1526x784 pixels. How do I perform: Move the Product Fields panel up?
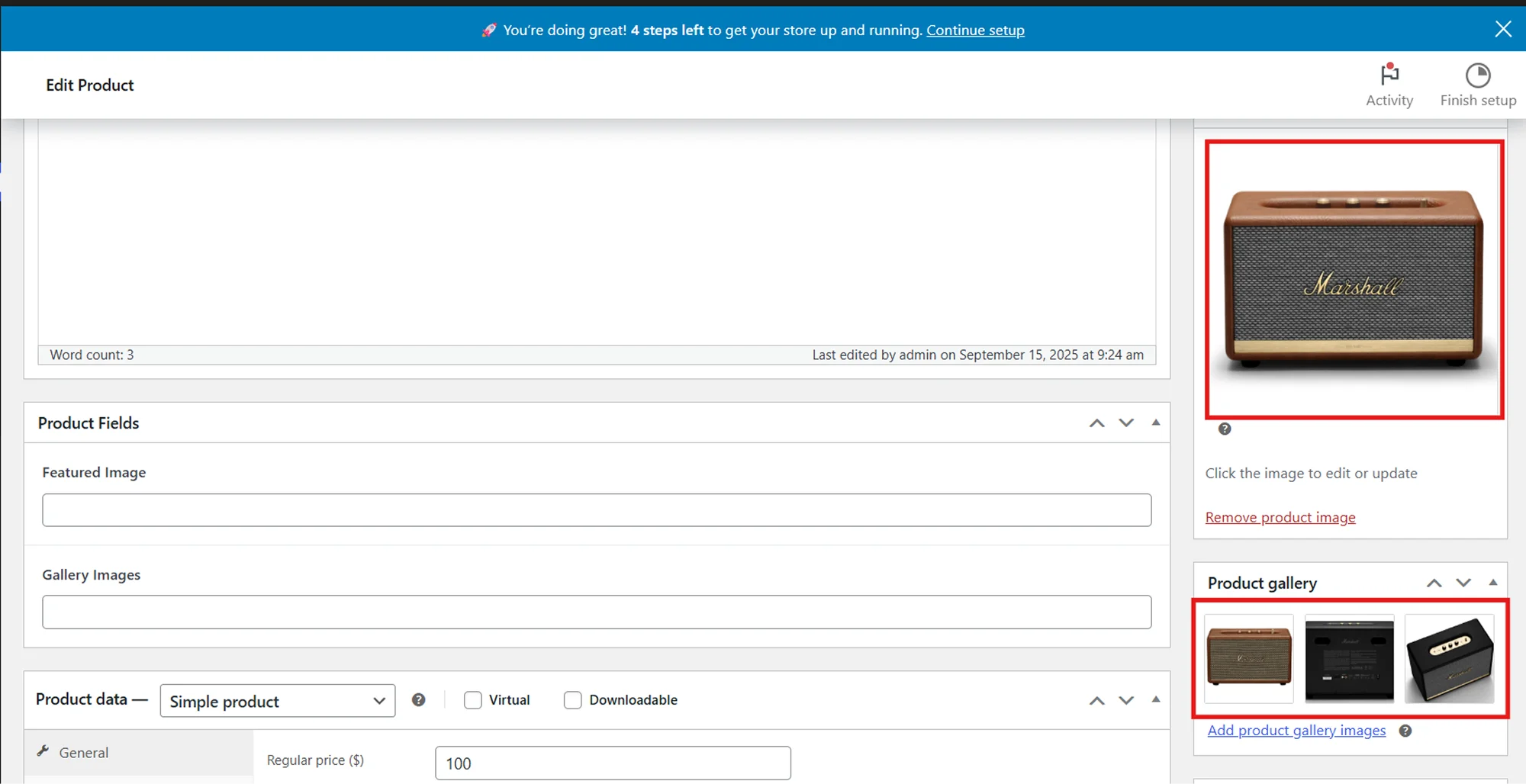click(x=1096, y=423)
